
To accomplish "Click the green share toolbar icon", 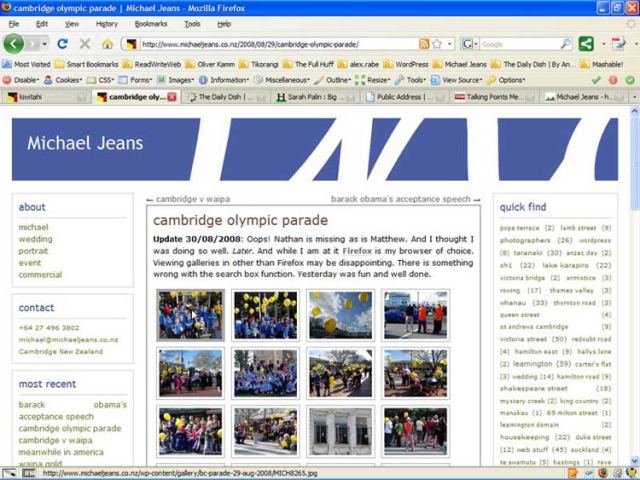I will [x=586, y=44].
